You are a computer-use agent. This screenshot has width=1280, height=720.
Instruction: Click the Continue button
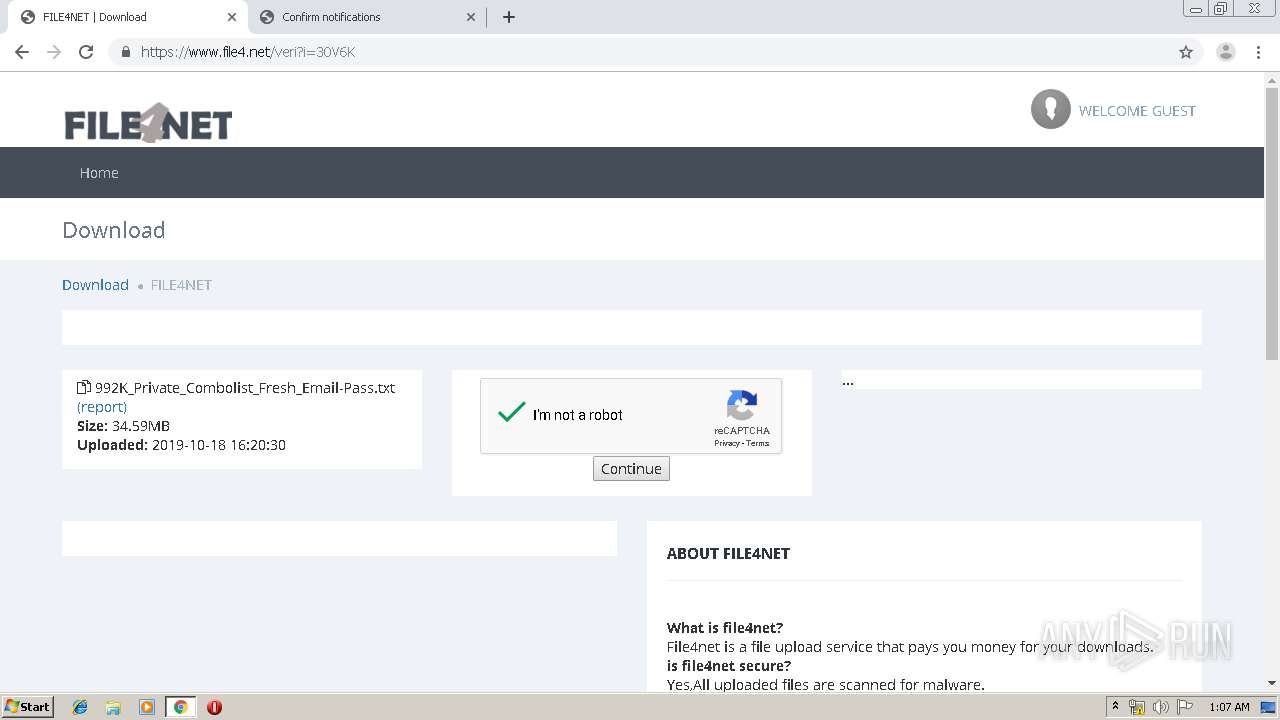[x=631, y=469]
